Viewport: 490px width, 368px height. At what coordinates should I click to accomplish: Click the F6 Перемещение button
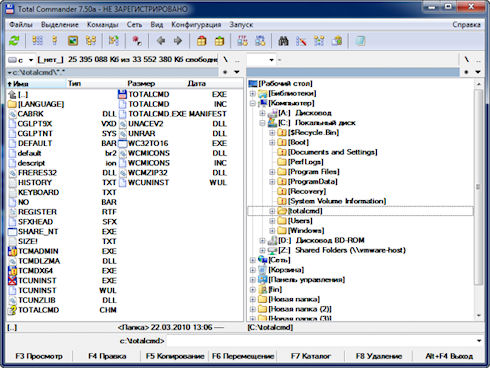pos(243,356)
